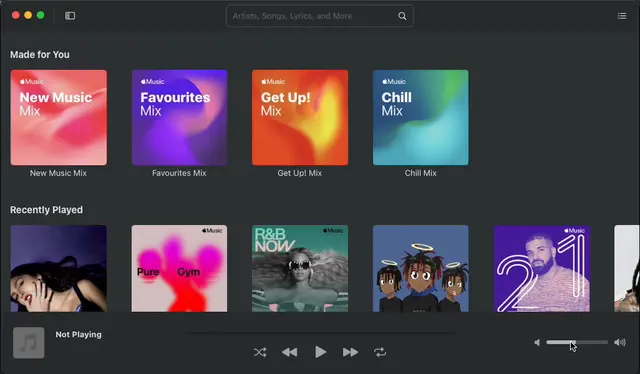Open the purple 21 playlist cover
Image resolution: width=640 pixels, height=374 pixels.
pyautogui.click(x=542, y=269)
